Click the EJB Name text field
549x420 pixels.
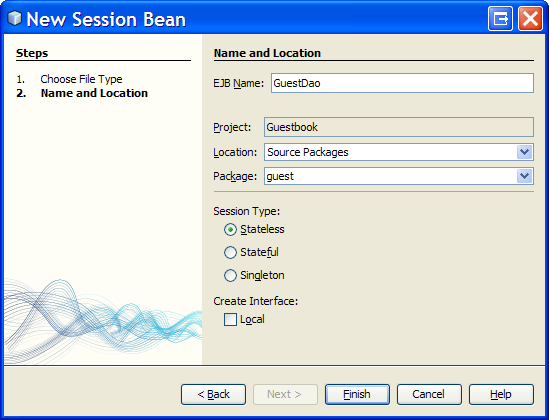click(x=402, y=83)
